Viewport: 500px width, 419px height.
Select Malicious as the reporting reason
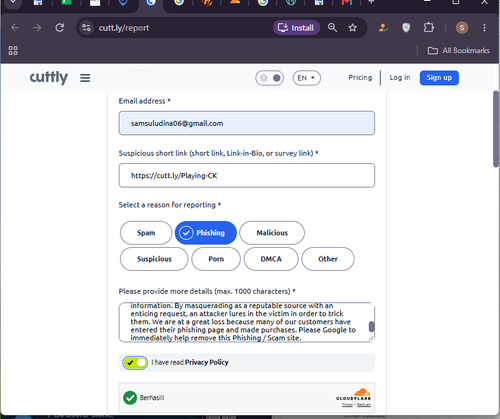(272, 233)
